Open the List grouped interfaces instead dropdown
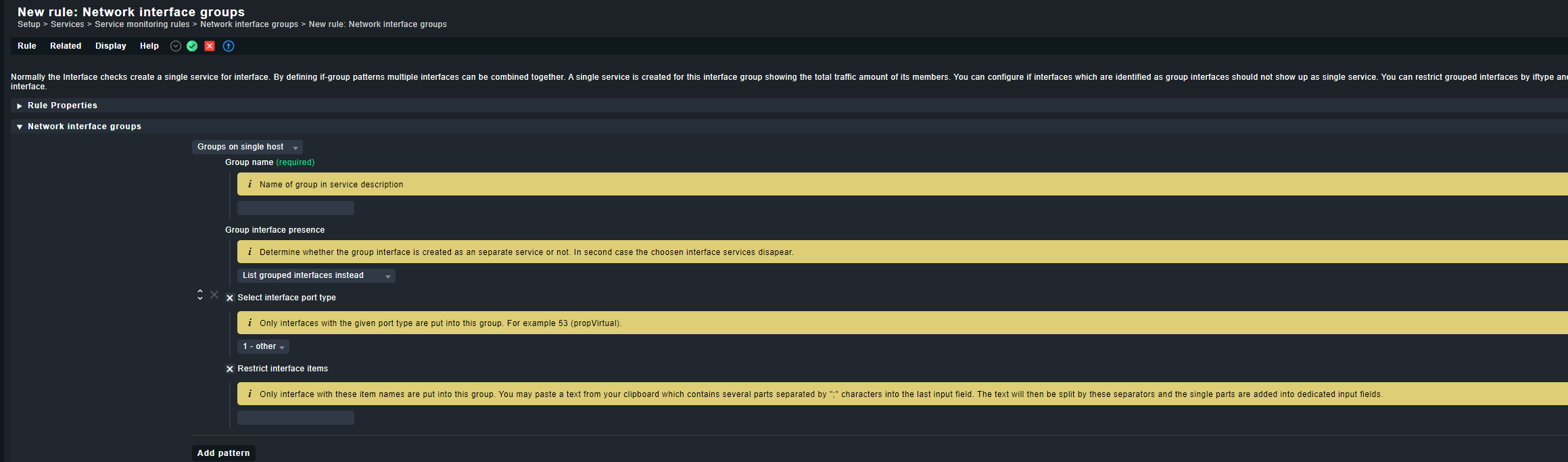This screenshot has width=1568, height=462. [316, 275]
